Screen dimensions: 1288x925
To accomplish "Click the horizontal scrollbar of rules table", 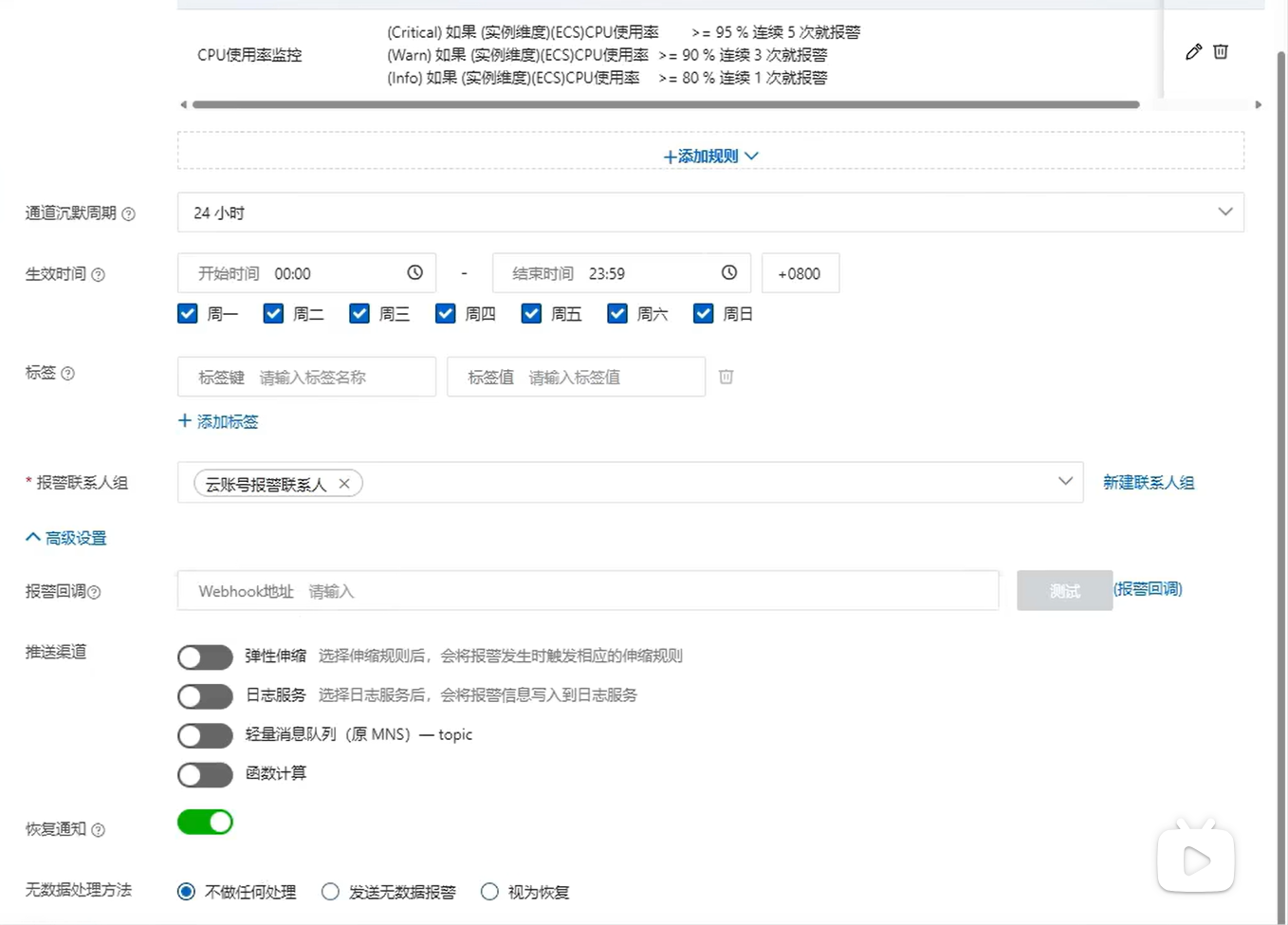I will tap(665, 104).
